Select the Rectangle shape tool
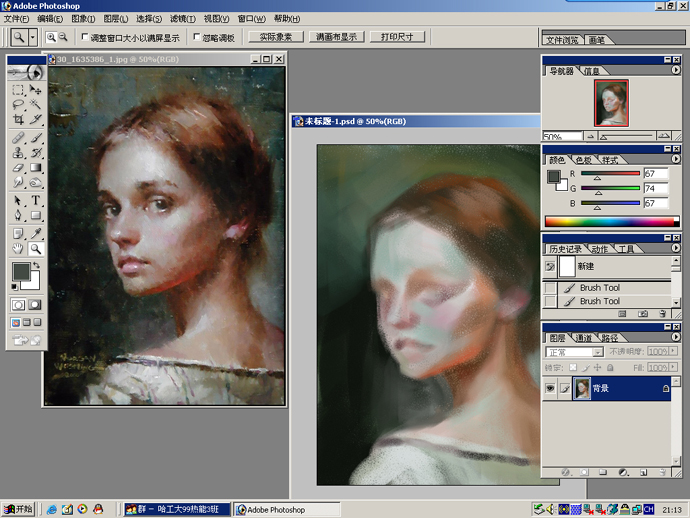The height and width of the screenshot is (518, 690). click(35, 215)
